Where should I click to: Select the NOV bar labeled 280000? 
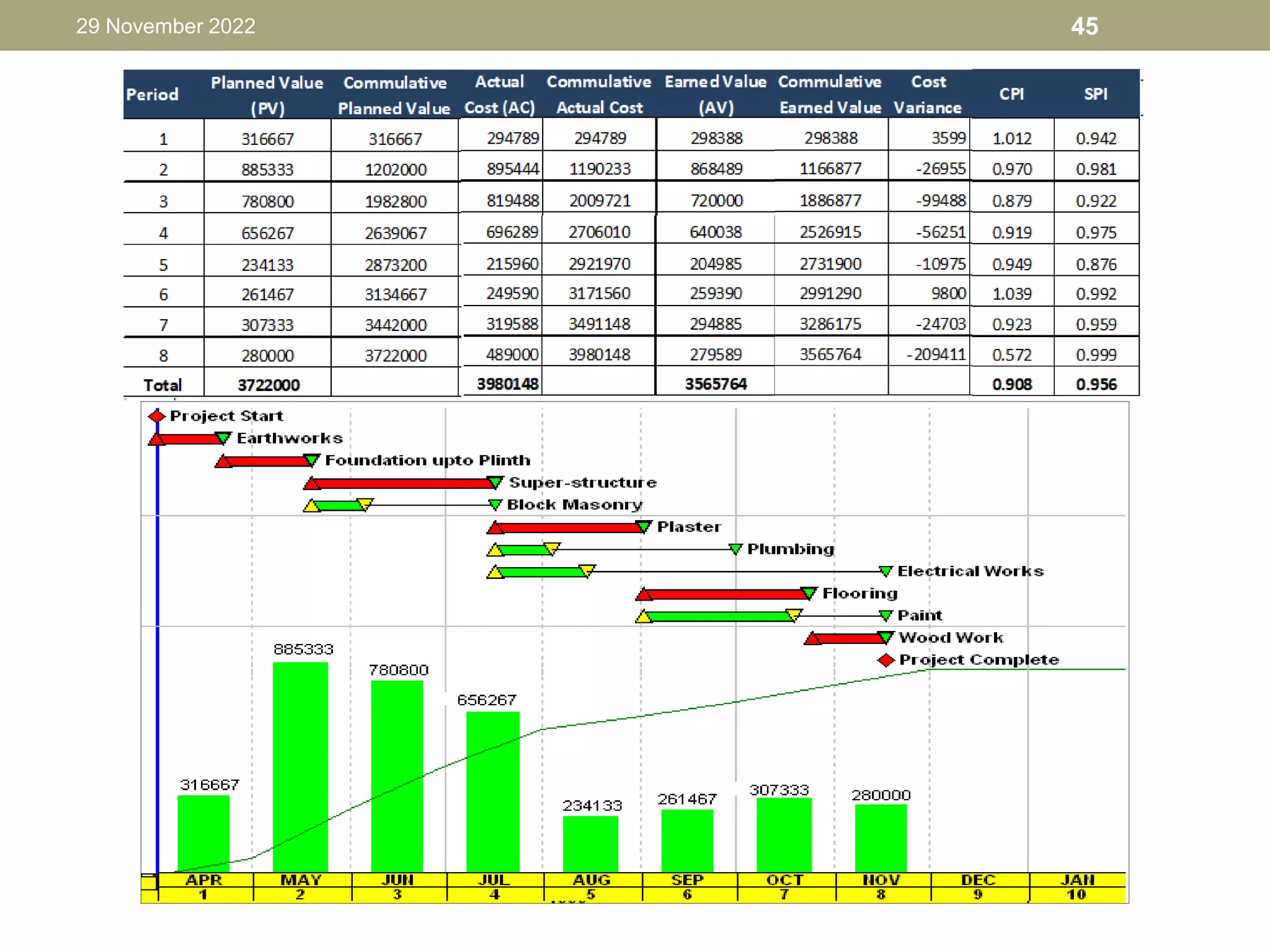coord(881,838)
